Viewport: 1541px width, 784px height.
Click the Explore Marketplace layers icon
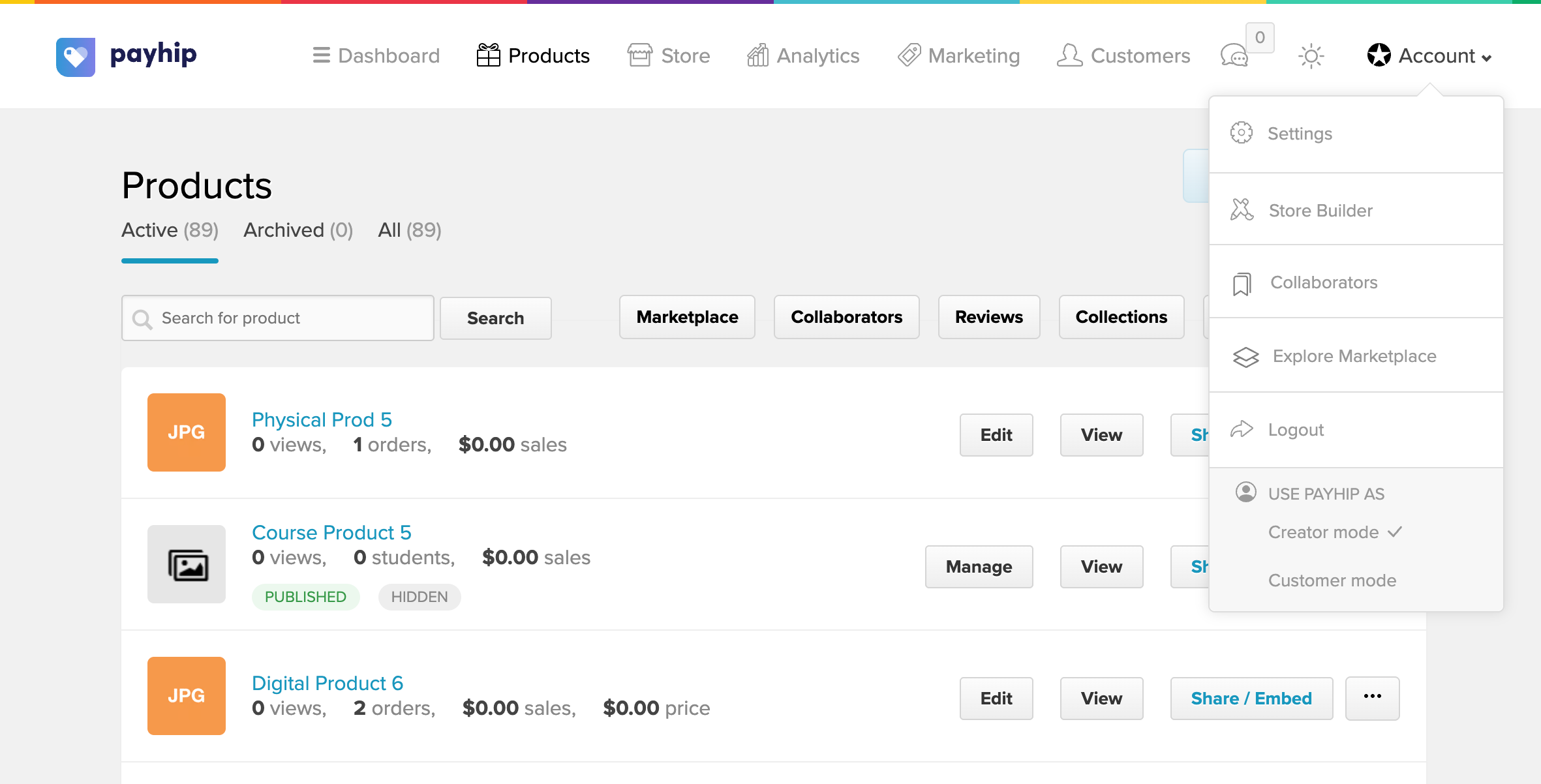[1245, 357]
